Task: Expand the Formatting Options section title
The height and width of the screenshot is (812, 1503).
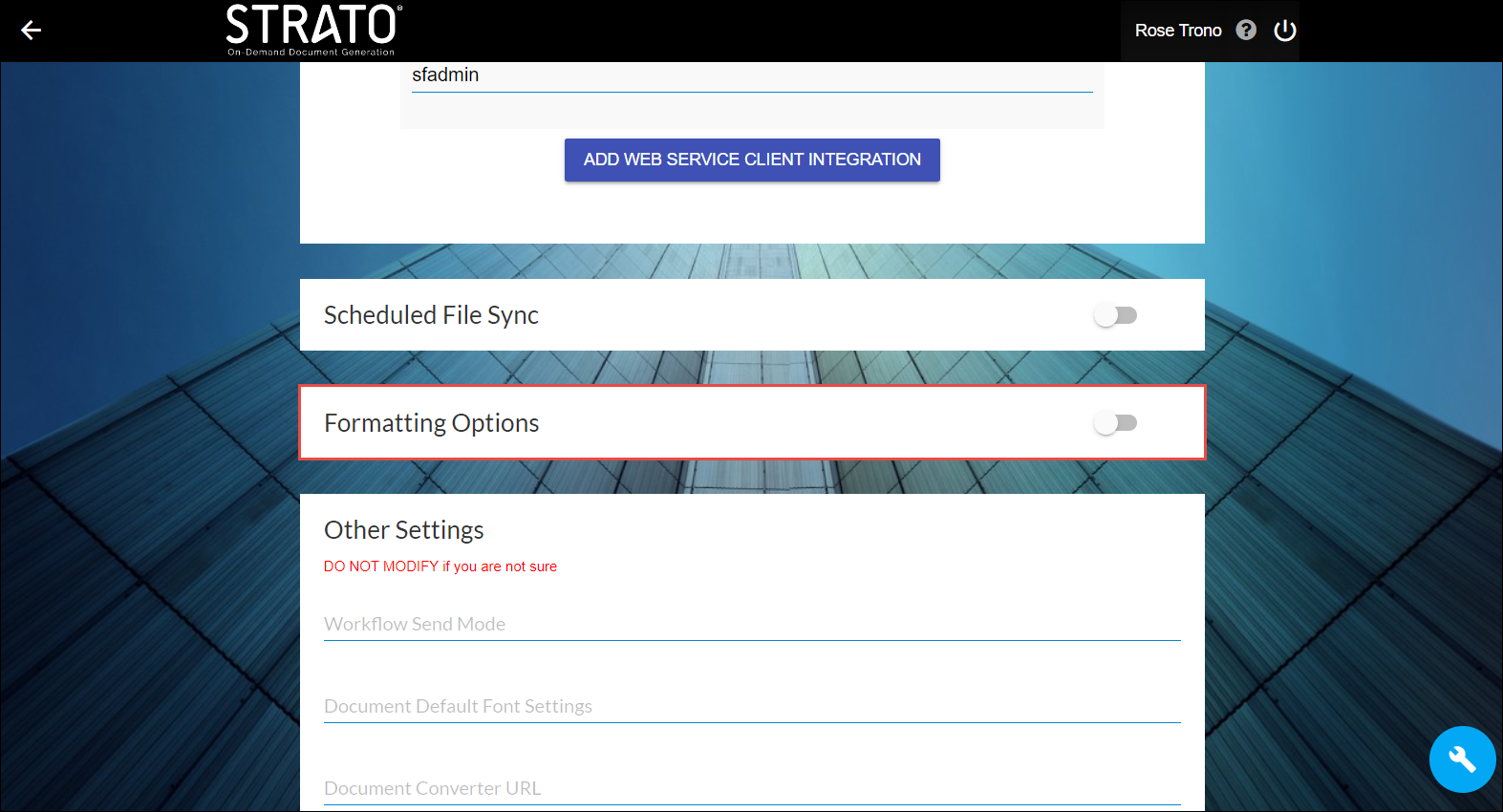Action: point(431,423)
